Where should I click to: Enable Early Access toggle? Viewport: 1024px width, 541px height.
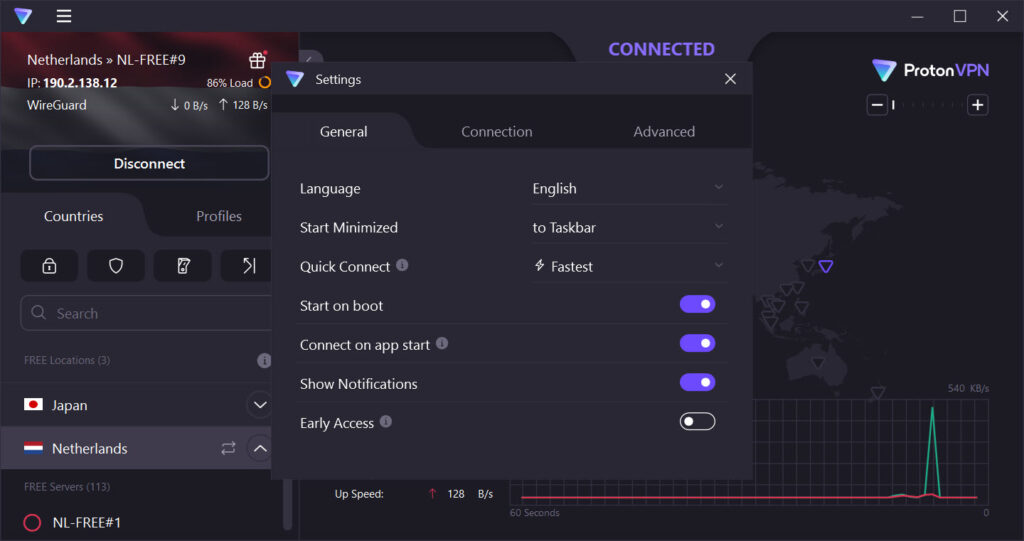(x=697, y=421)
